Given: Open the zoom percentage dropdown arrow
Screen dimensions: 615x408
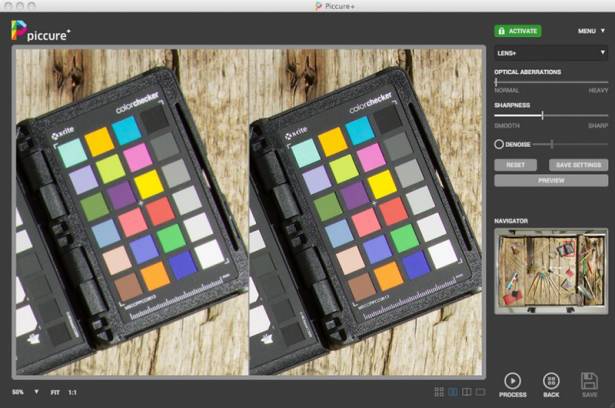Looking at the screenshot, I should point(36,392).
